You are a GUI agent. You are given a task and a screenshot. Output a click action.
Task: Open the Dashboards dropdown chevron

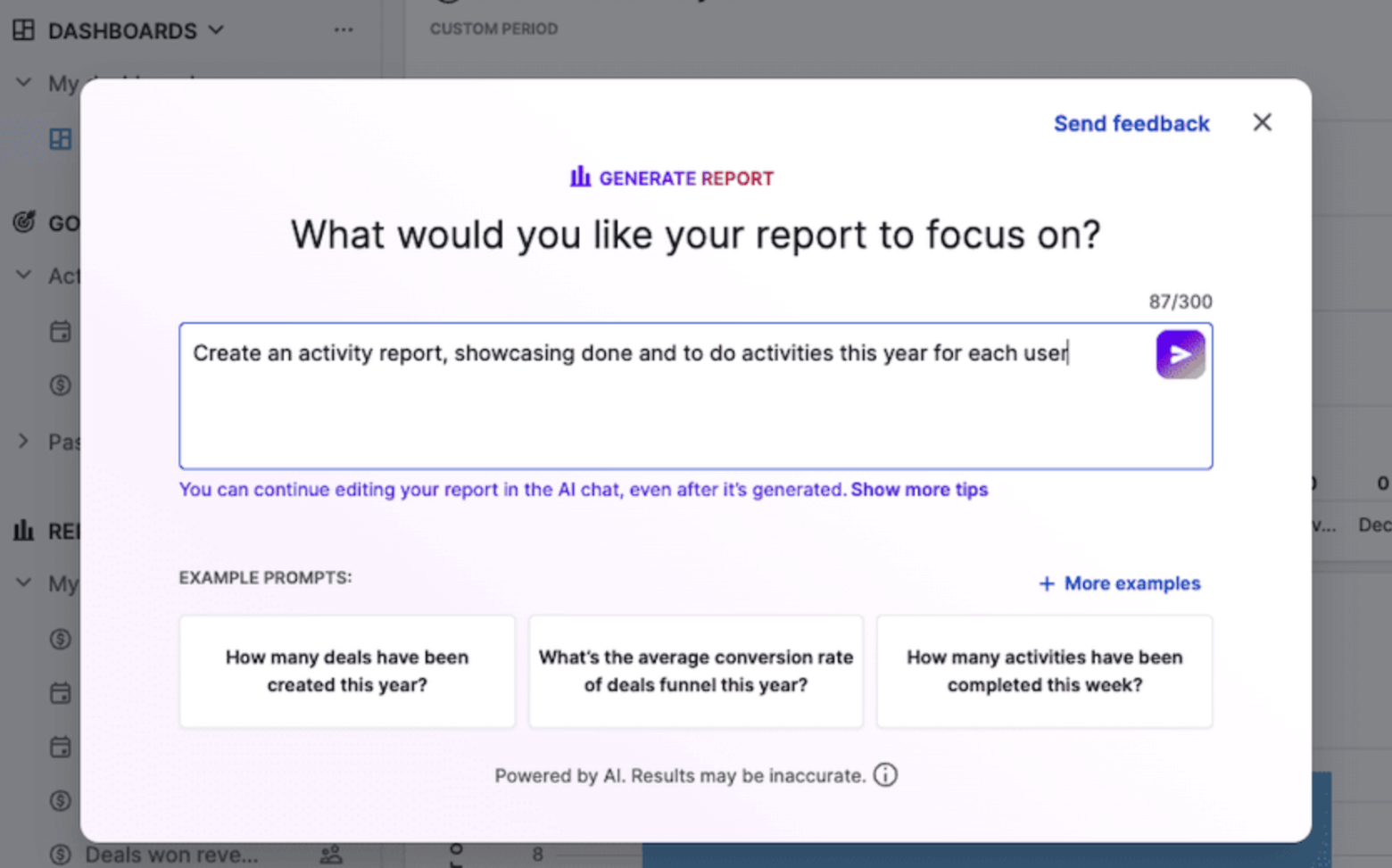[x=216, y=29]
